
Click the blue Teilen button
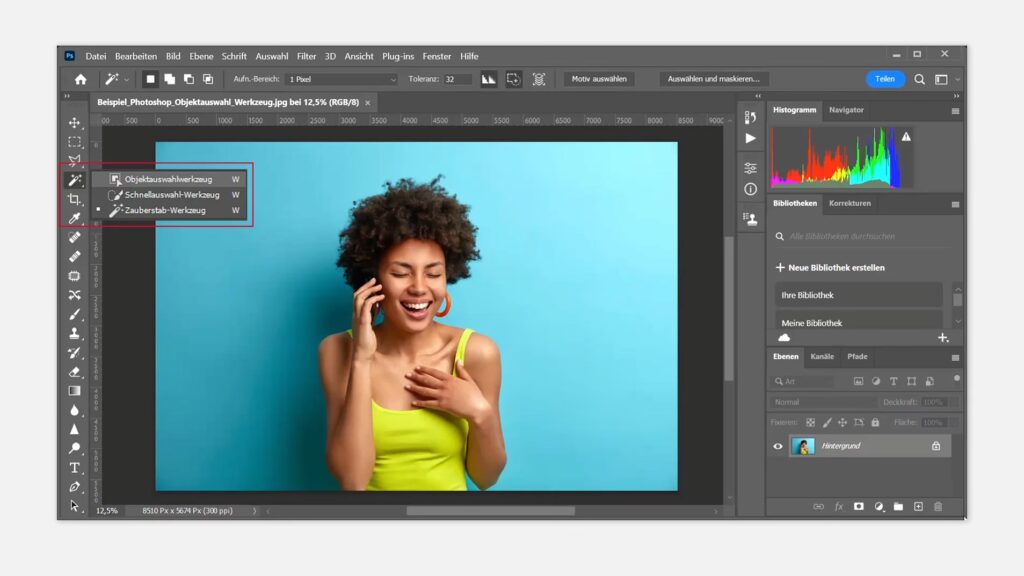tap(885, 79)
